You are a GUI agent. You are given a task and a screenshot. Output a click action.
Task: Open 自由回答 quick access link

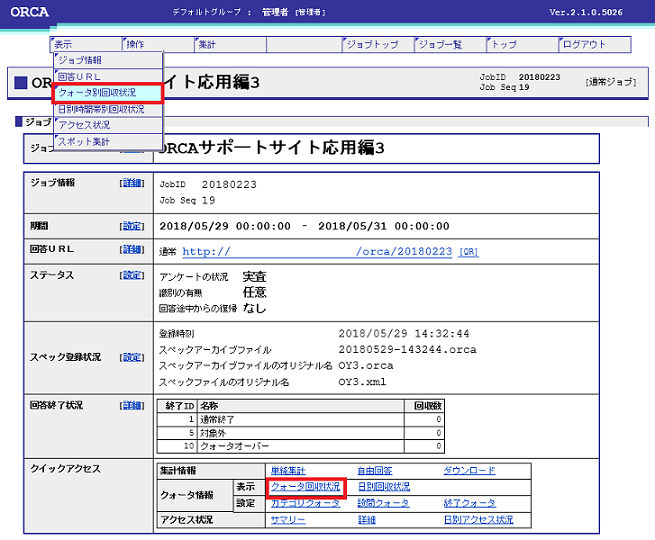click(x=375, y=471)
